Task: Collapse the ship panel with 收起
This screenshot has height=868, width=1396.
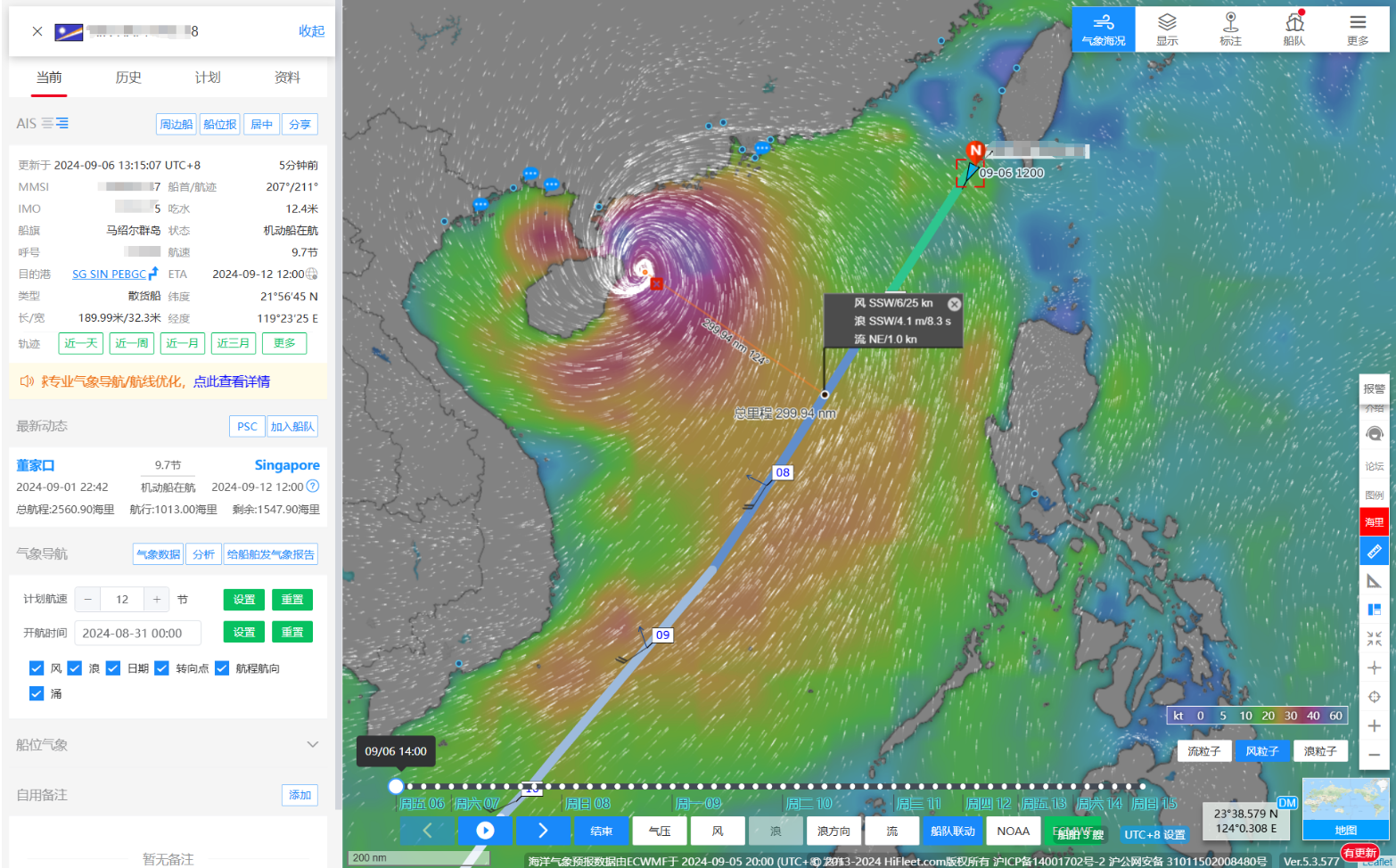Action: click(311, 31)
